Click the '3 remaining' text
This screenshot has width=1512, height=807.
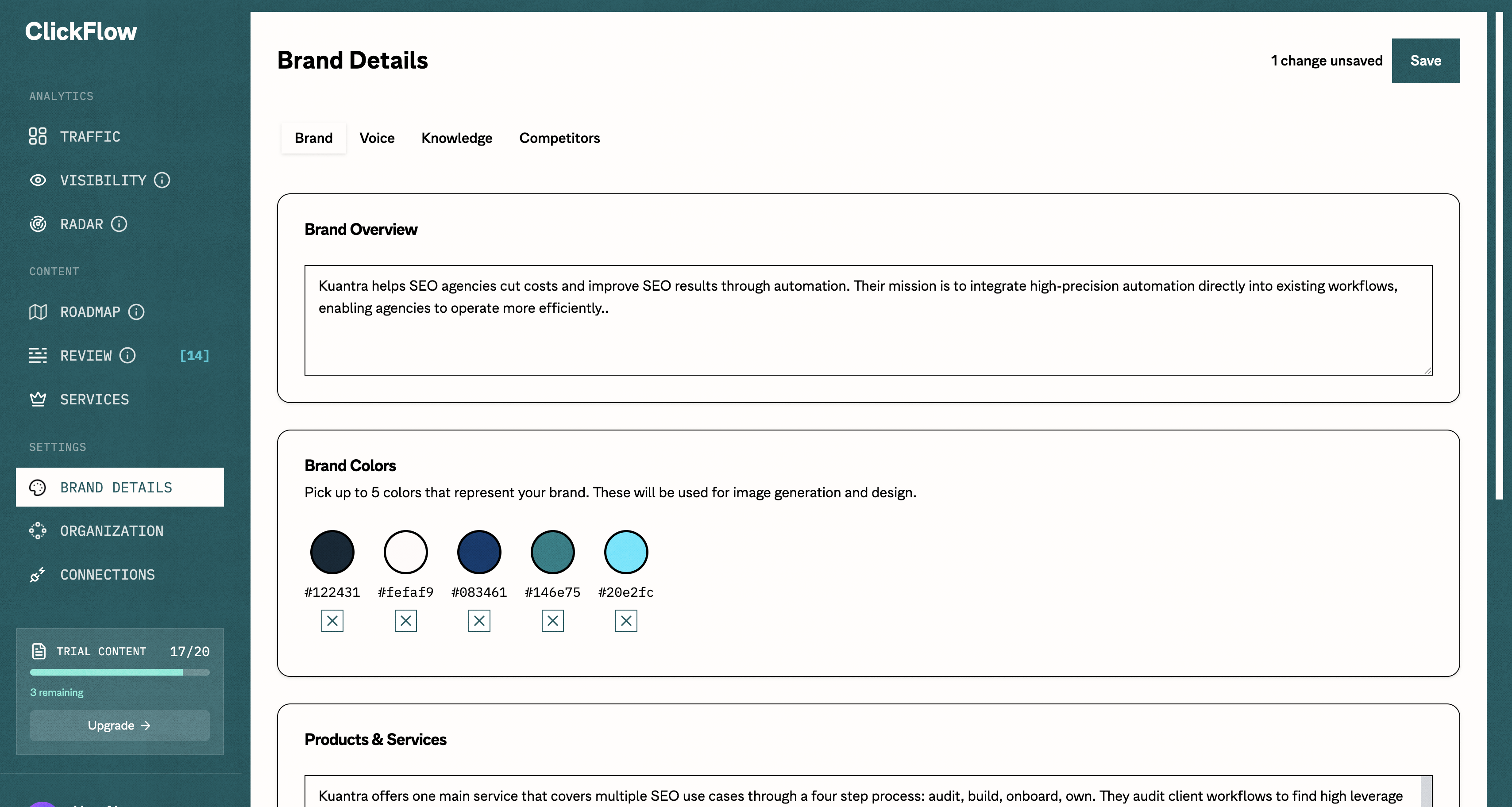pyautogui.click(x=56, y=692)
